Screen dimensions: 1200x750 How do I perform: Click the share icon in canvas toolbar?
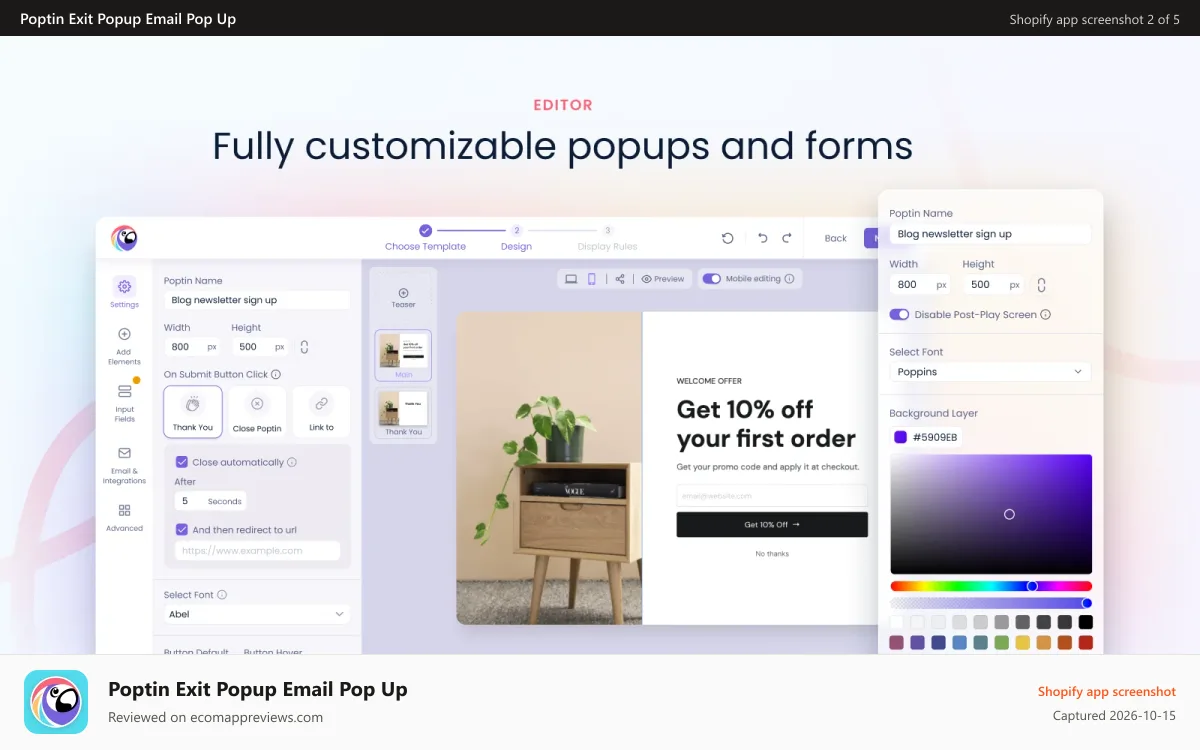(x=620, y=279)
